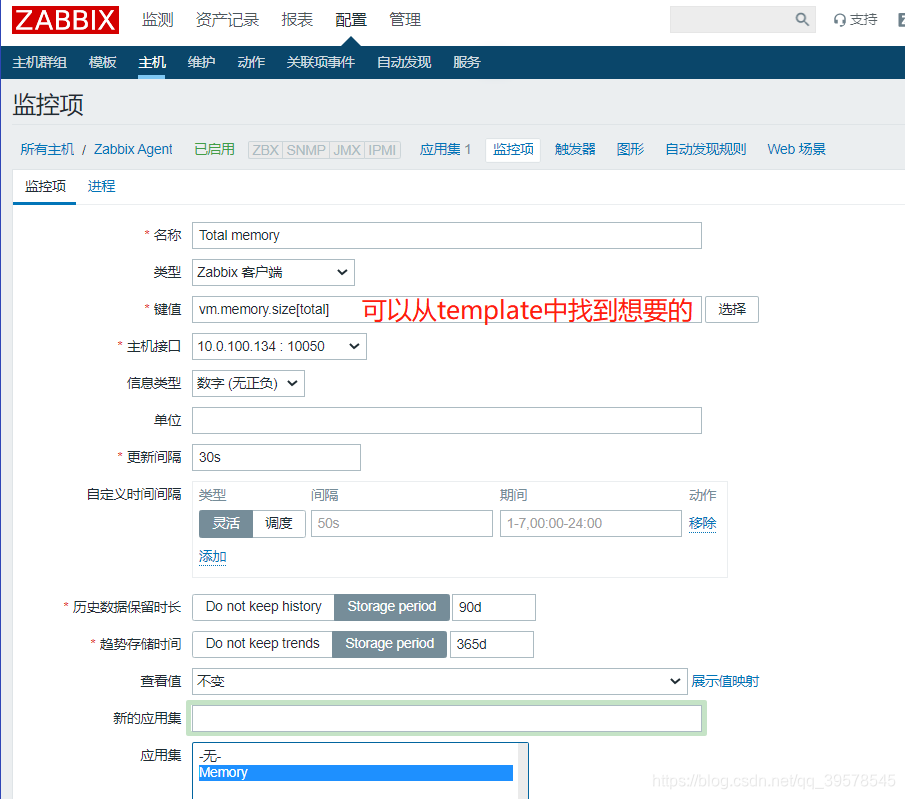The height and width of the screenshot is (799, 905).
Task: Go to 主机群组 submenu
Action: pos(40,62)
